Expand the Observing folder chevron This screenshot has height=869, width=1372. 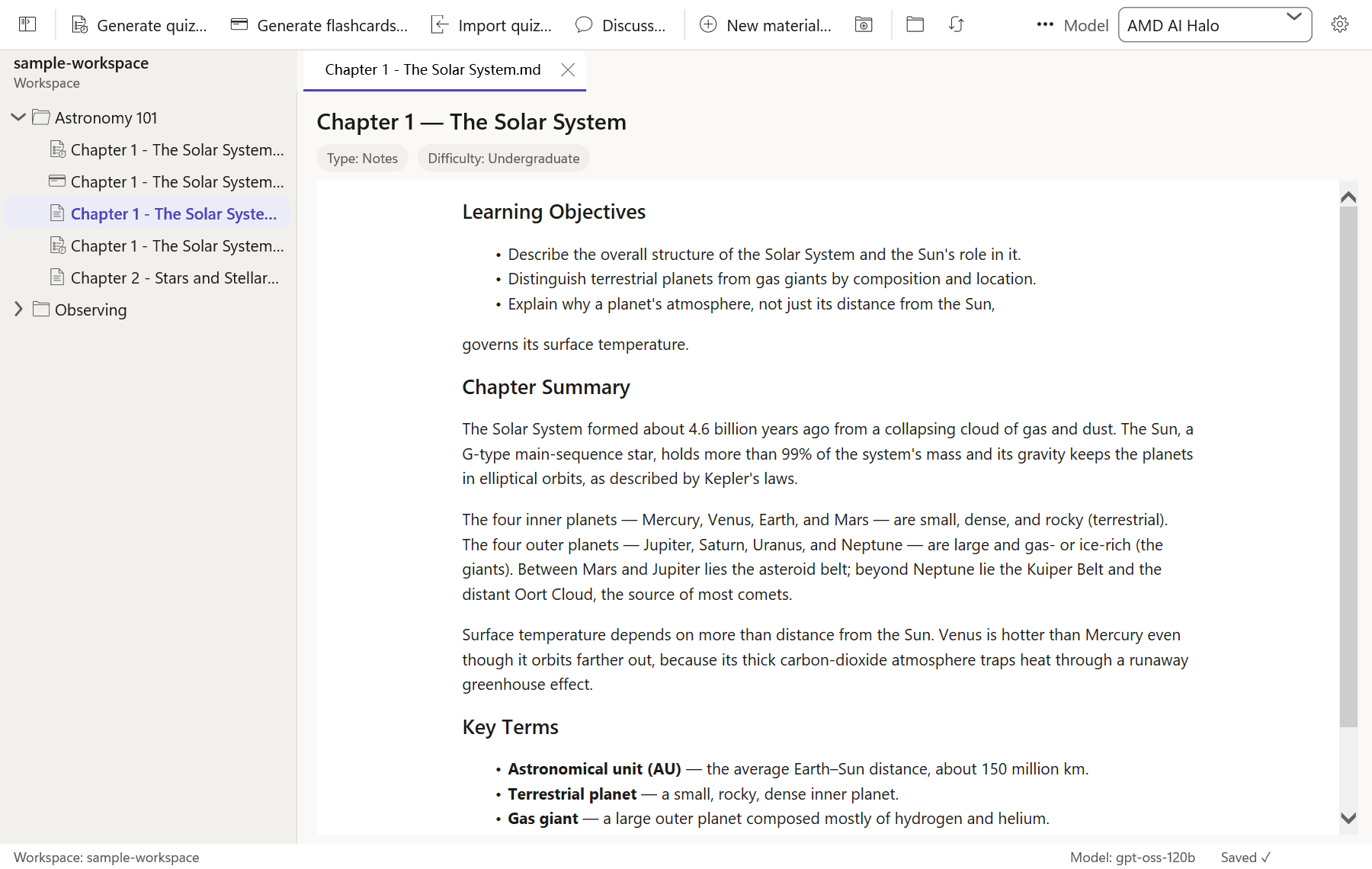[x=18, y=309]
